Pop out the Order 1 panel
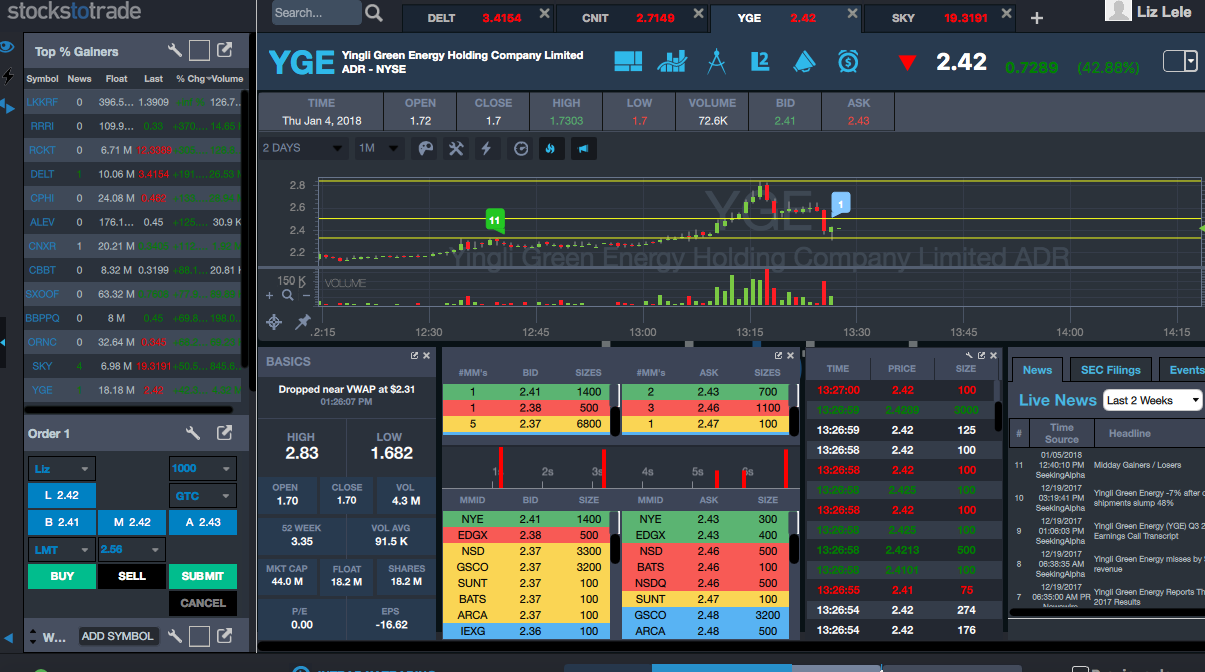Screen dimensions: 1205x672 pos(225,433)
